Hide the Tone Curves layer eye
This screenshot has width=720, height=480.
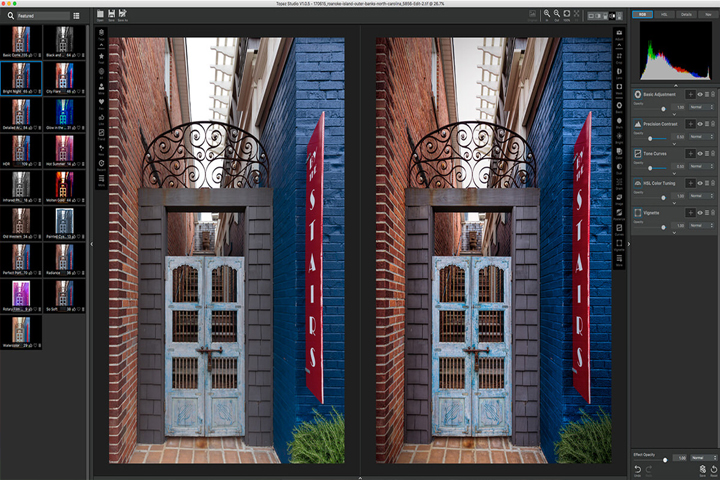click(700, 153)
